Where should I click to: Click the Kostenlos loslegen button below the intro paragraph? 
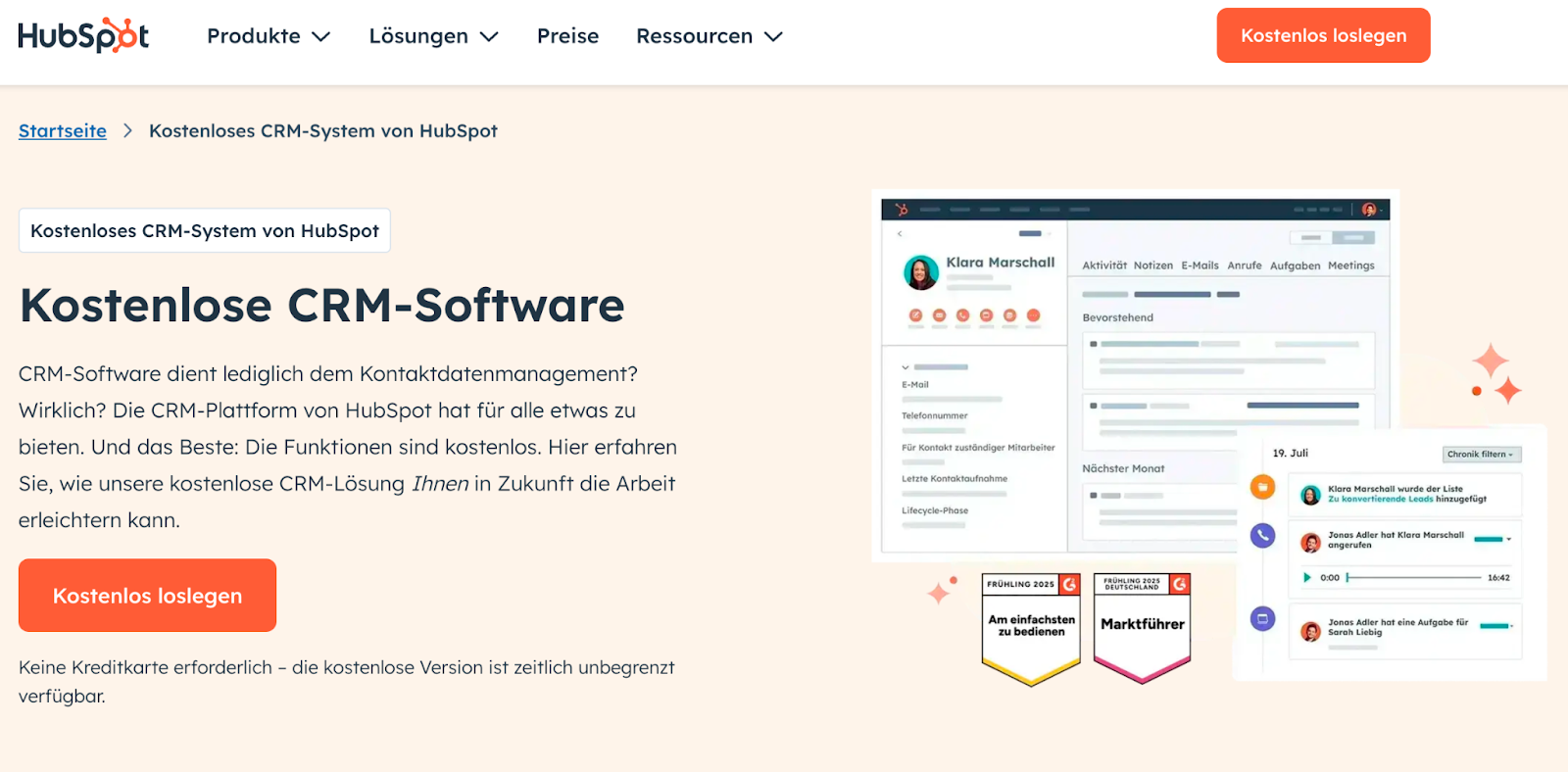click(147, 596)
